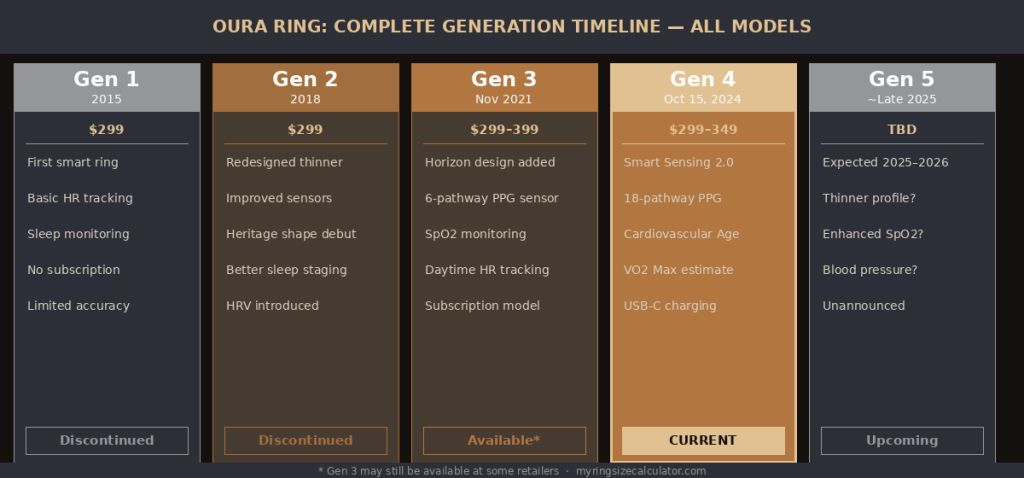Click the Gen 2 column header

(x=305, y=88)
